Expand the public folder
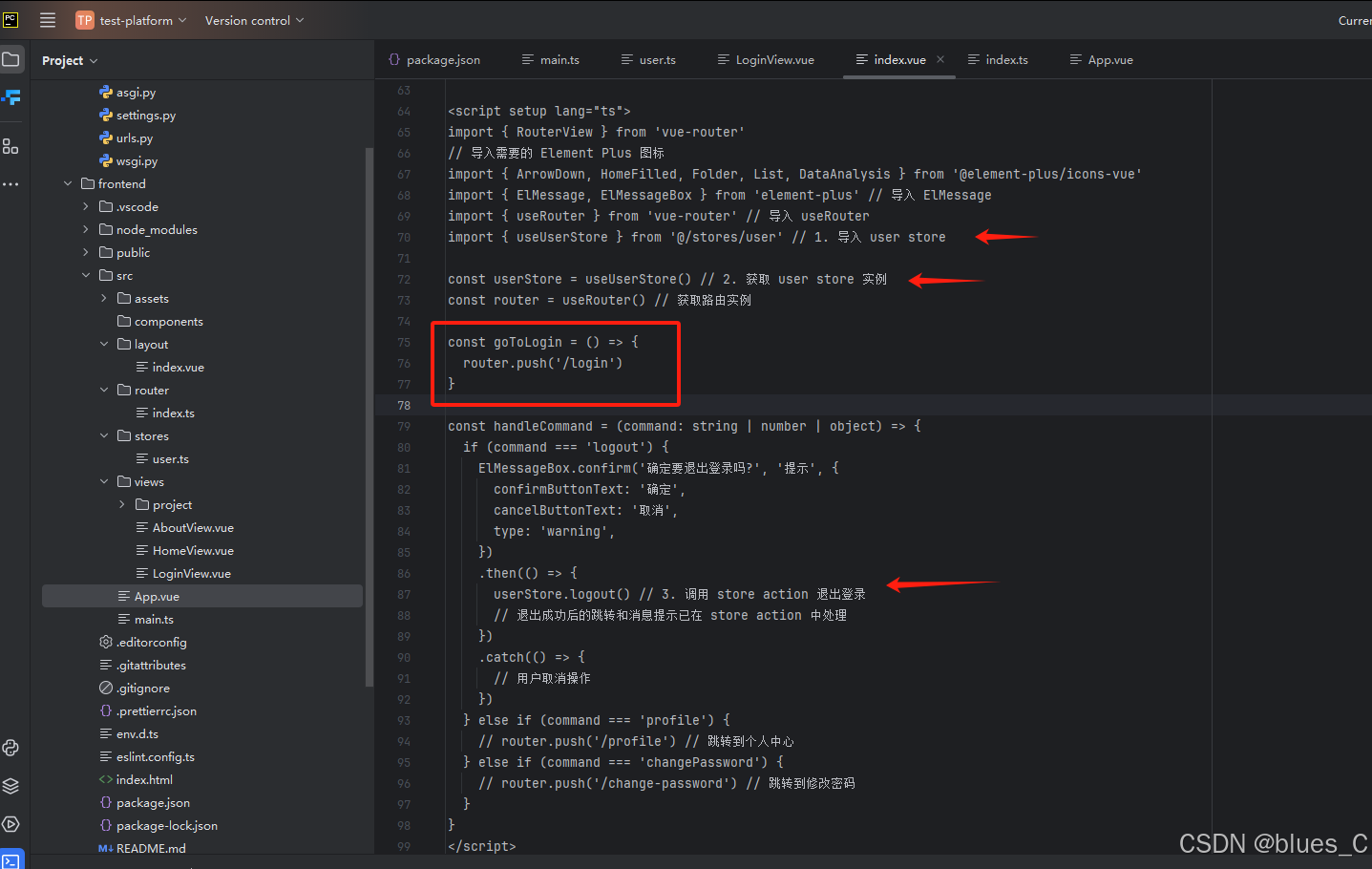Image resolution: width=1372 pixels, height=869 pixels. (x=86, y=252)
